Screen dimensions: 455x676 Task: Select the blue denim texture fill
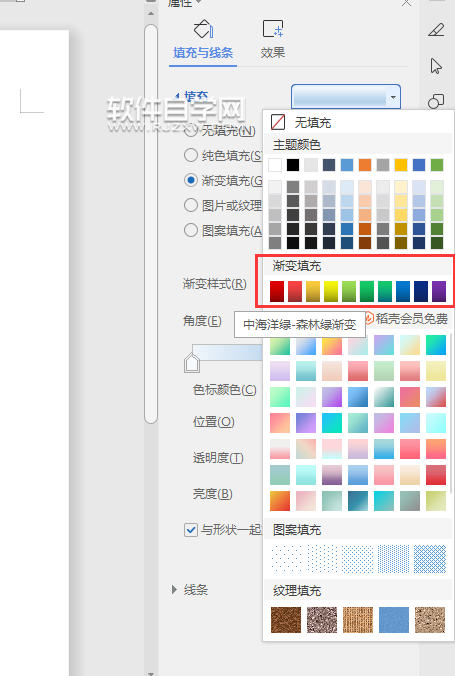(394, 620)
